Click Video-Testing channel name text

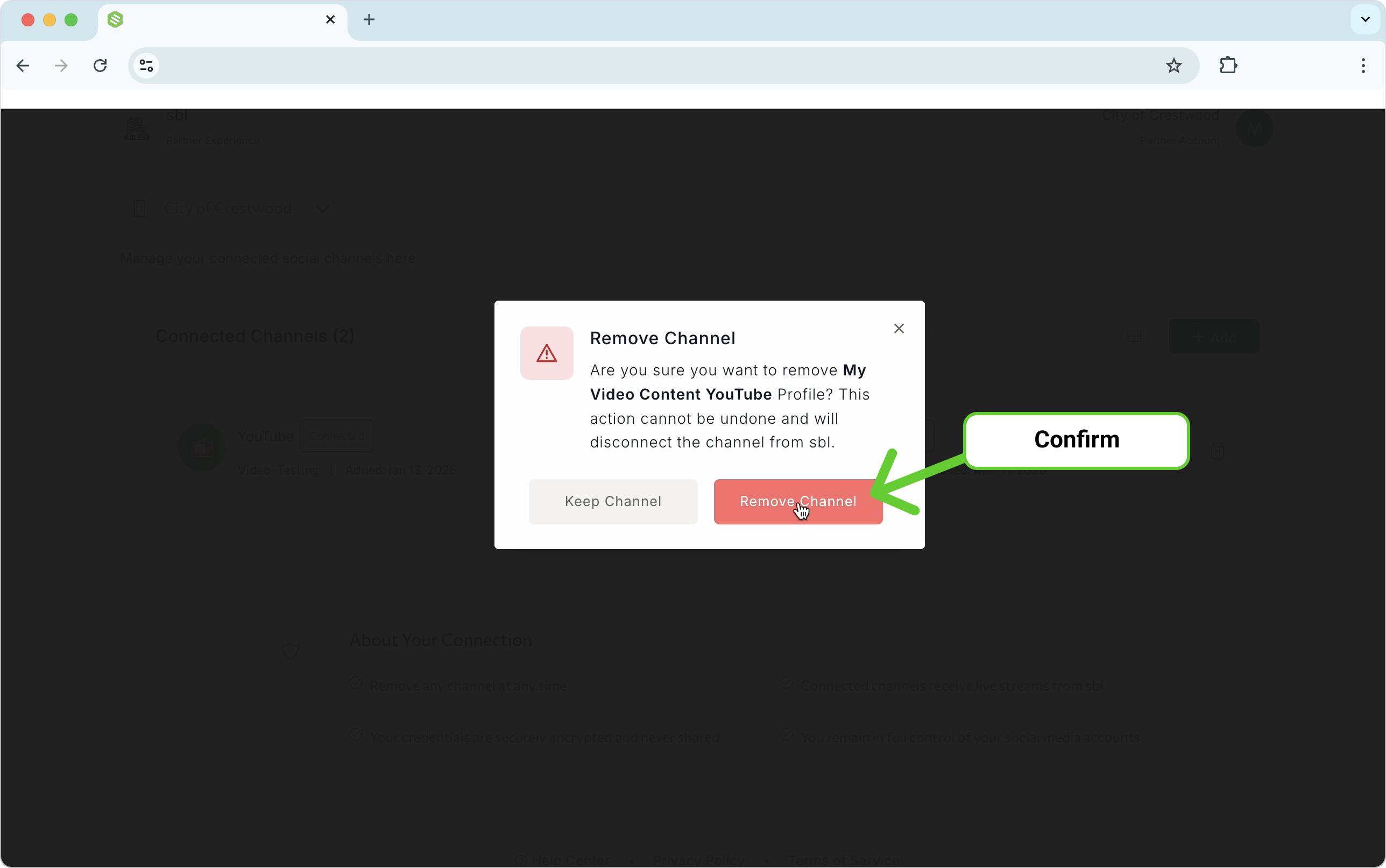[278, 470]
